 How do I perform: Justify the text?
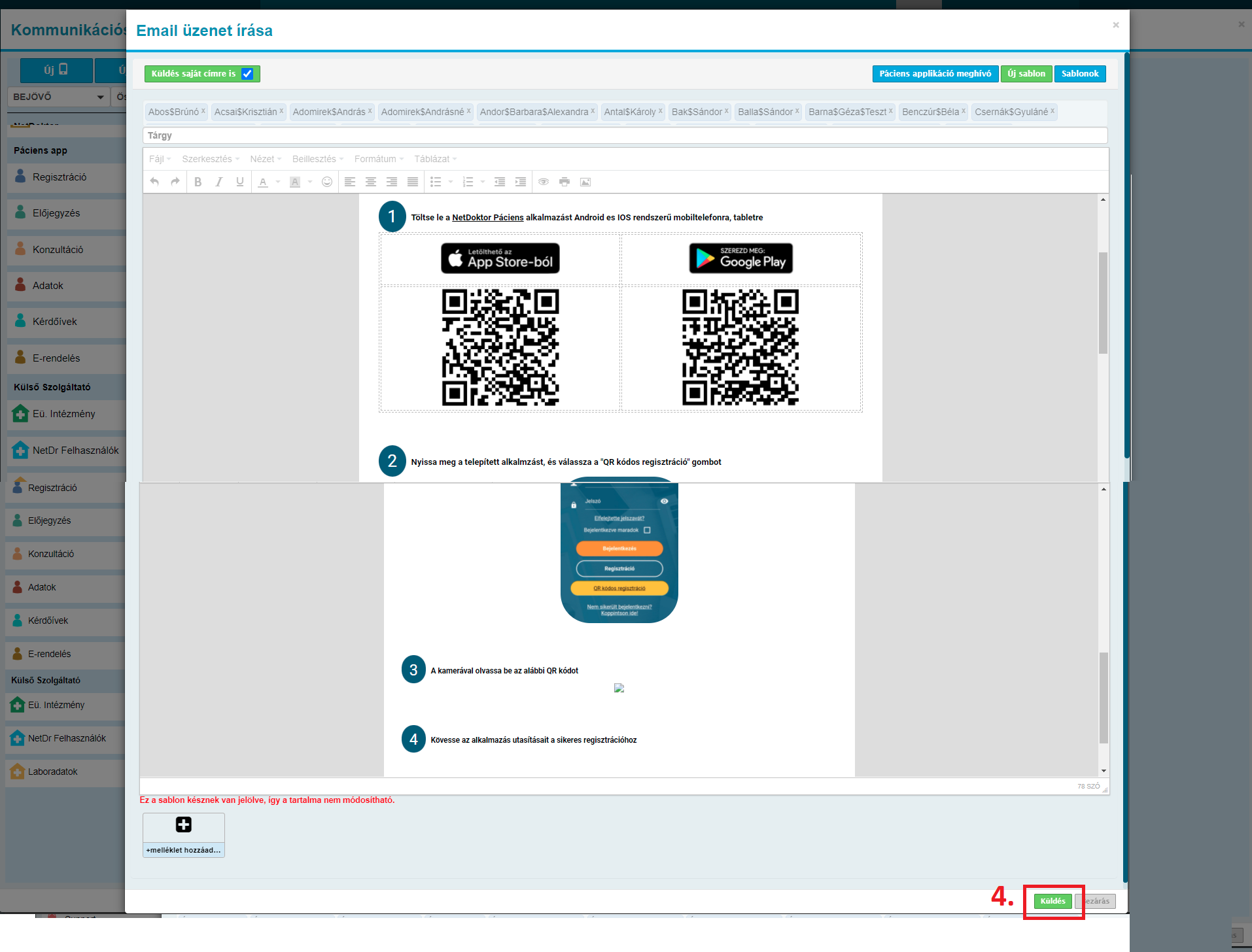[413, 182]
